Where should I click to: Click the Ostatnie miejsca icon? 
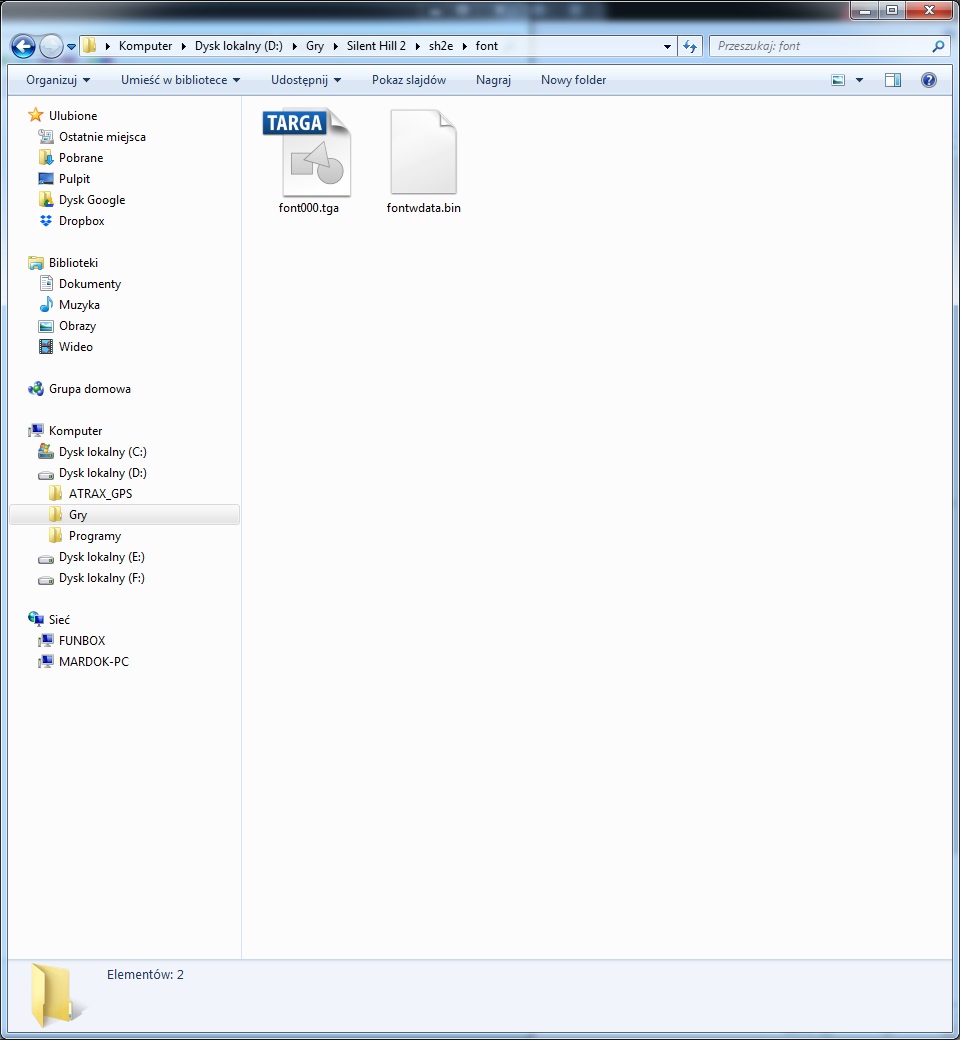[x=45, y=136]
